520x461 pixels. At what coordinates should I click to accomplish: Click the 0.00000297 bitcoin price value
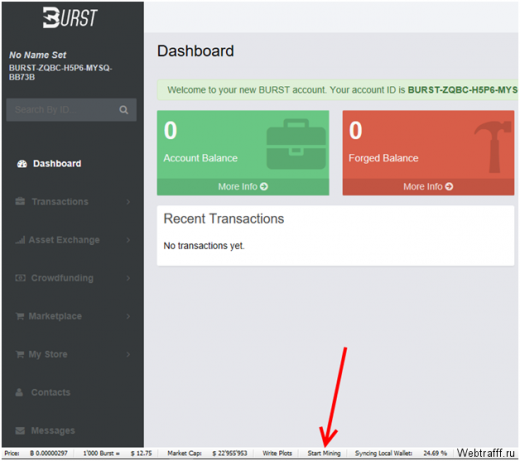[49, 453]
